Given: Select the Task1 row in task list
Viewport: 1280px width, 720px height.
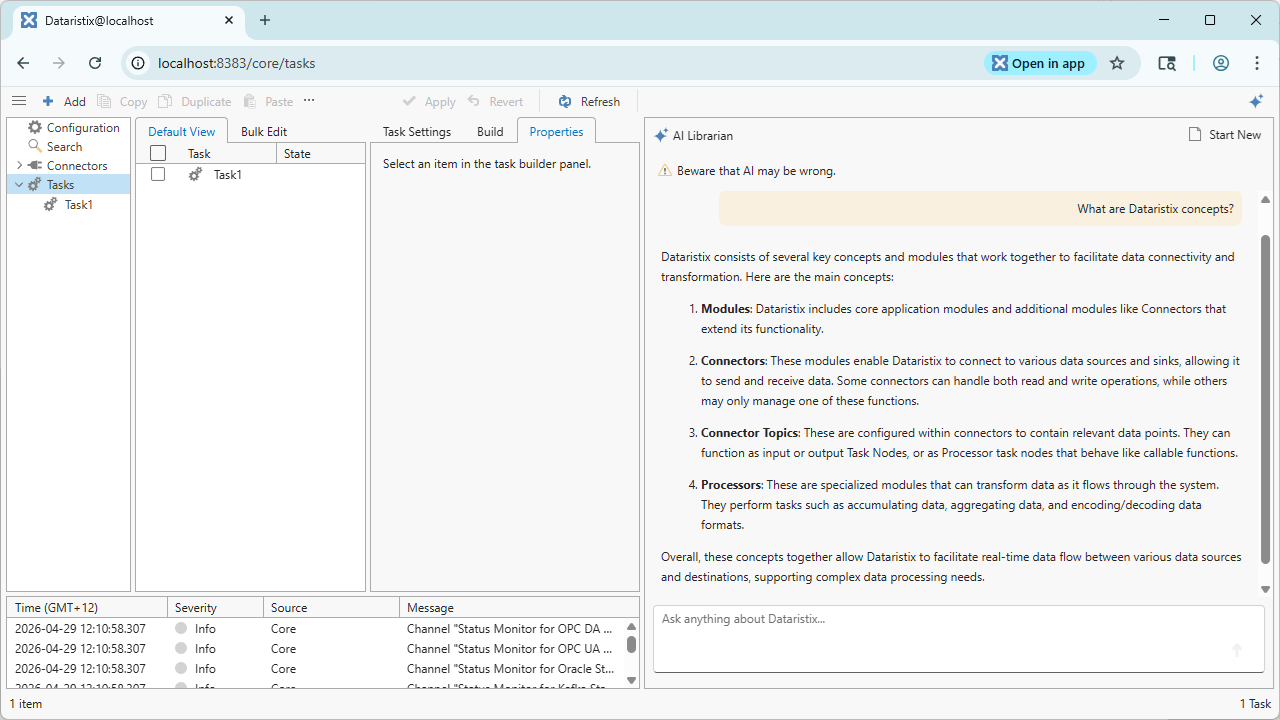Looking at the screenshot, I should pyautogui.click(x=251, y=175).
